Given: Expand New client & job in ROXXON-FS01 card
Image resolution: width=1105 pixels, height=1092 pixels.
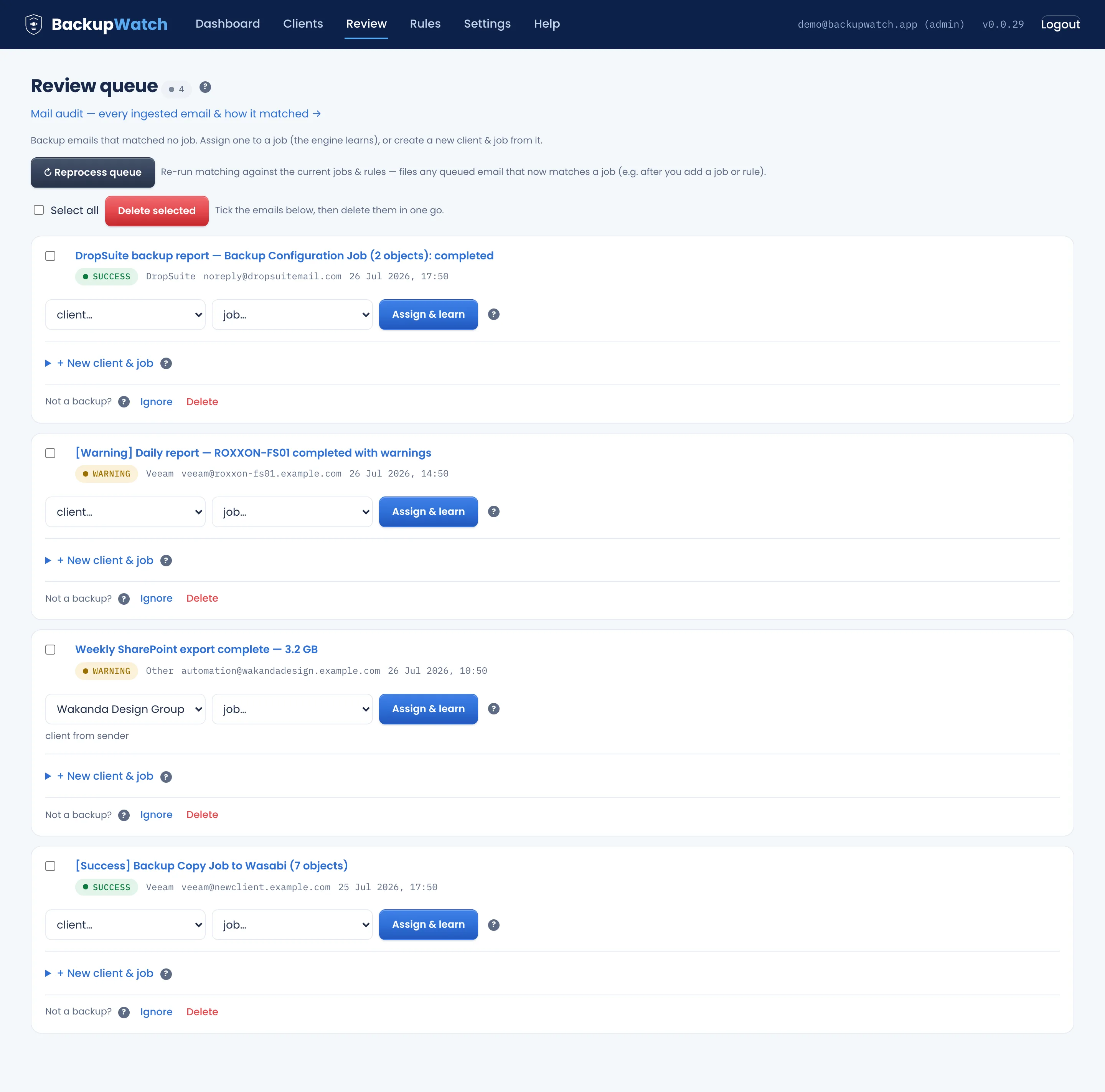Looking at the screenshot, I should point(99,561).
